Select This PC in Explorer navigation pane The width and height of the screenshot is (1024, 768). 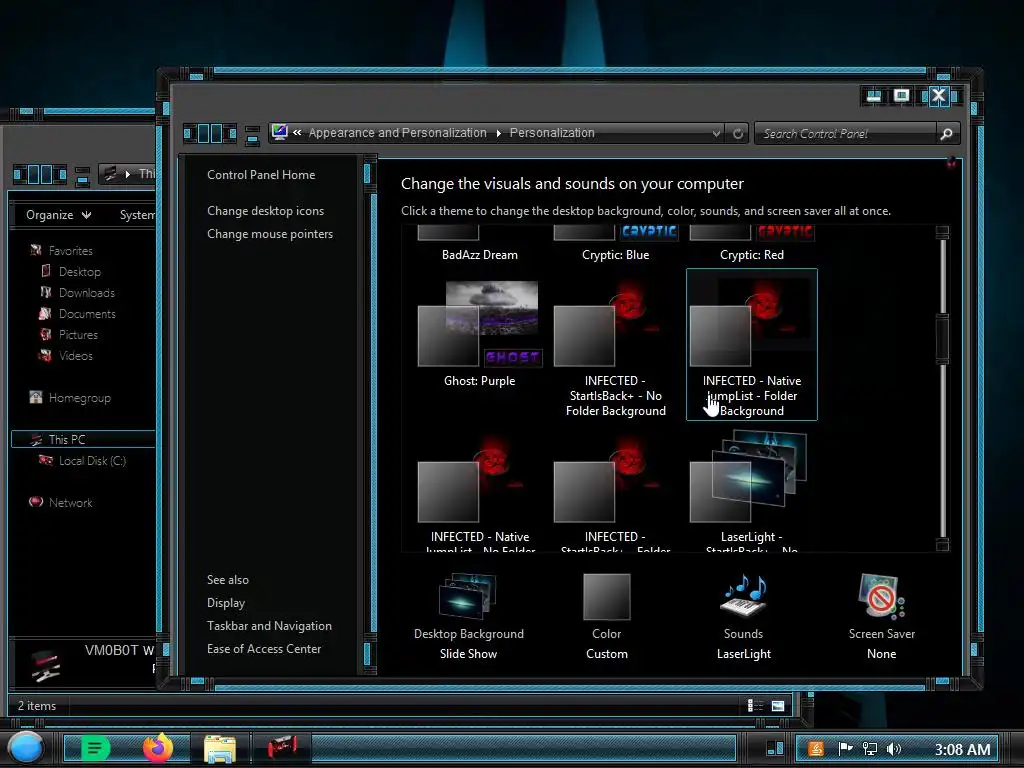[84, 440]
